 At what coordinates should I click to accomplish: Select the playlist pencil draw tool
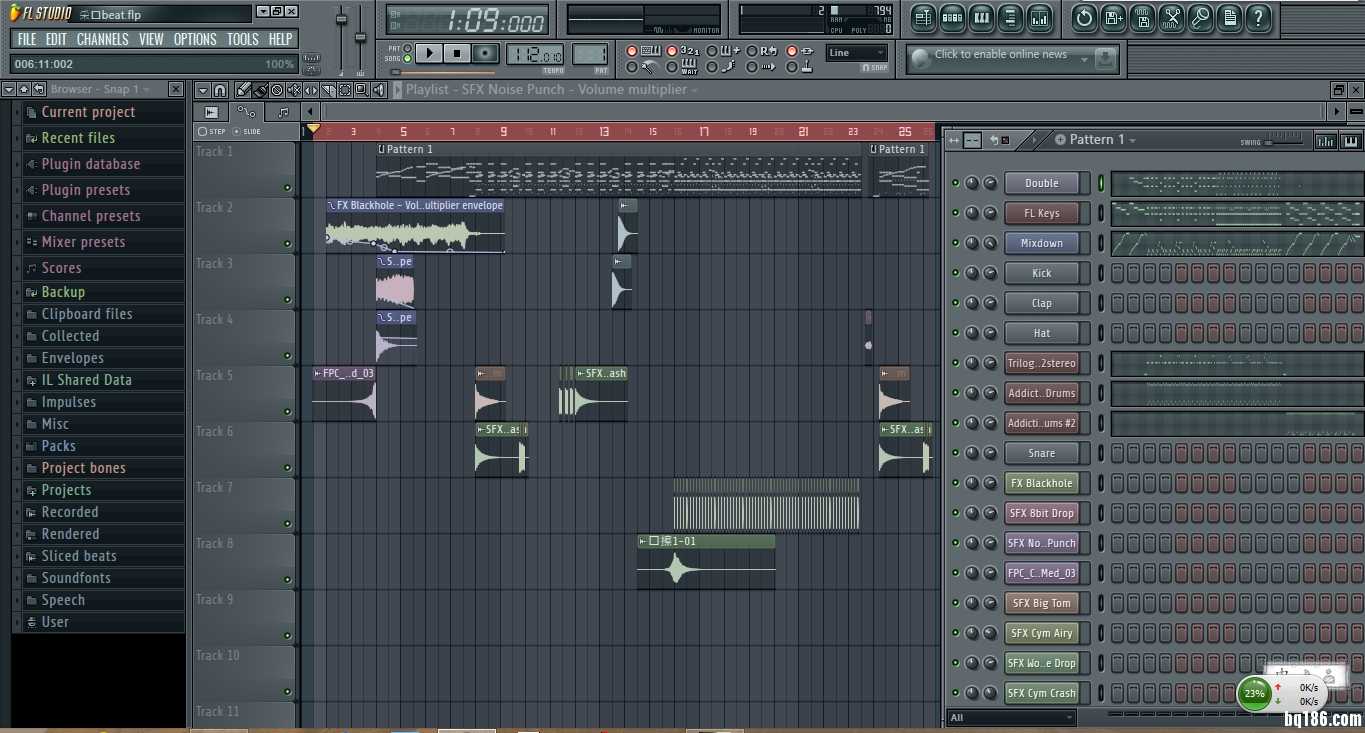click(x=243, y=90)
